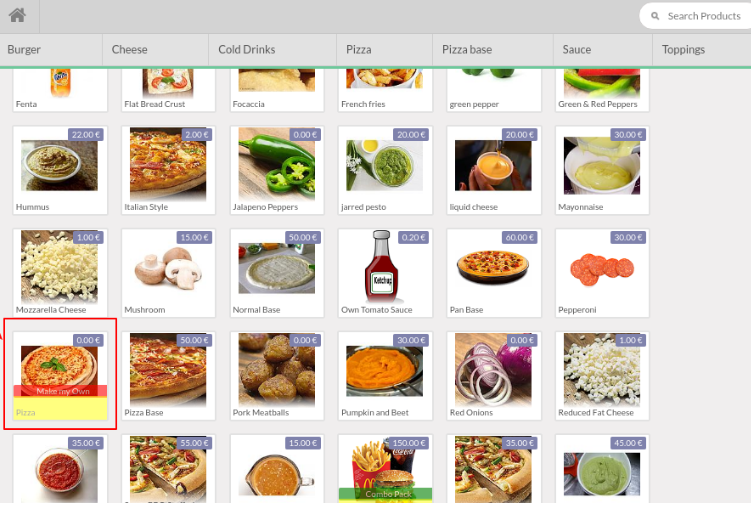Viewport: 751px width, 509px height.
Task: Add Pork Meatballs to order
Action: pyautogui.click(x=277, y=376)
